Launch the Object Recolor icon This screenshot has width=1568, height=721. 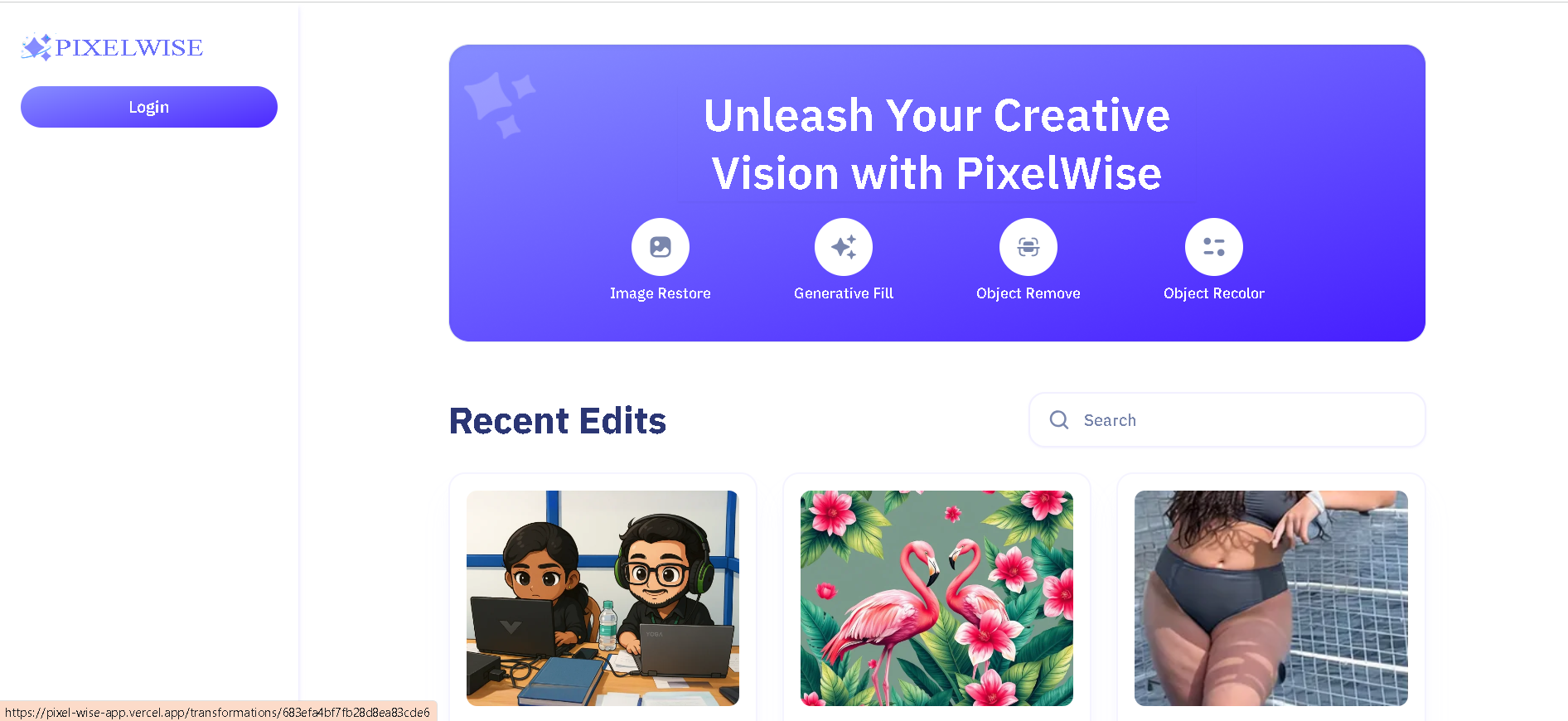(x=1214, y=247)
